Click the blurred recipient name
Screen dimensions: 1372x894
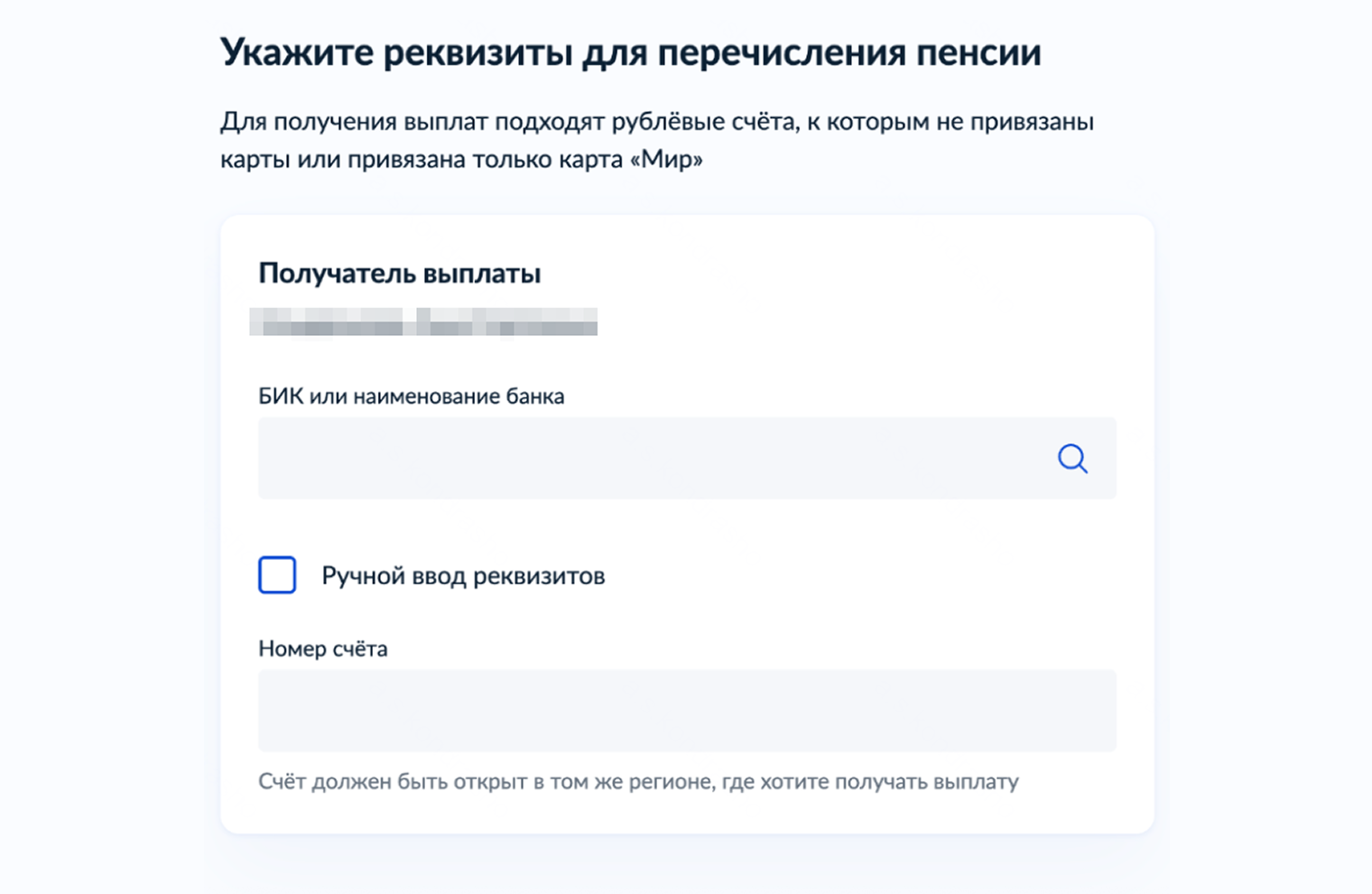[423, 322]
